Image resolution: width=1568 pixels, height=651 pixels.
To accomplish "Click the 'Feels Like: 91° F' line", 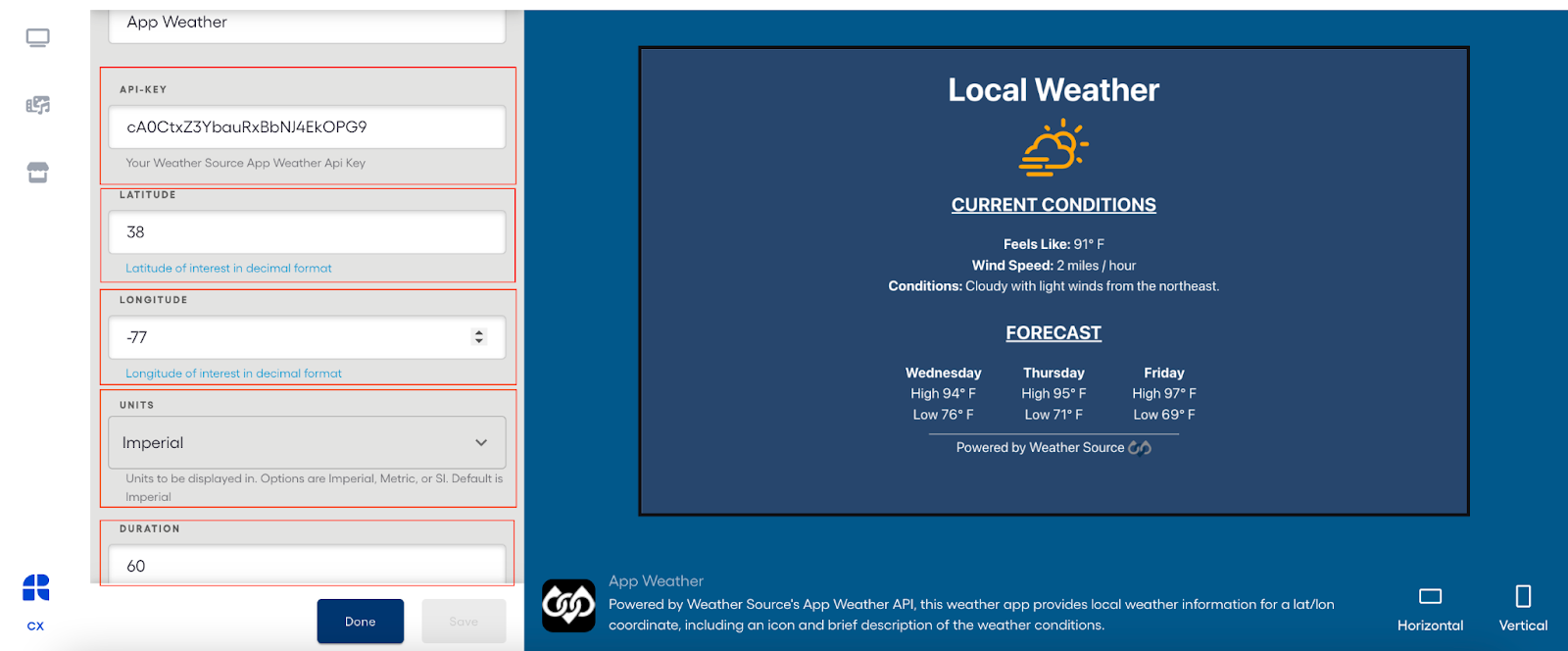I will tap(1053, 244).
